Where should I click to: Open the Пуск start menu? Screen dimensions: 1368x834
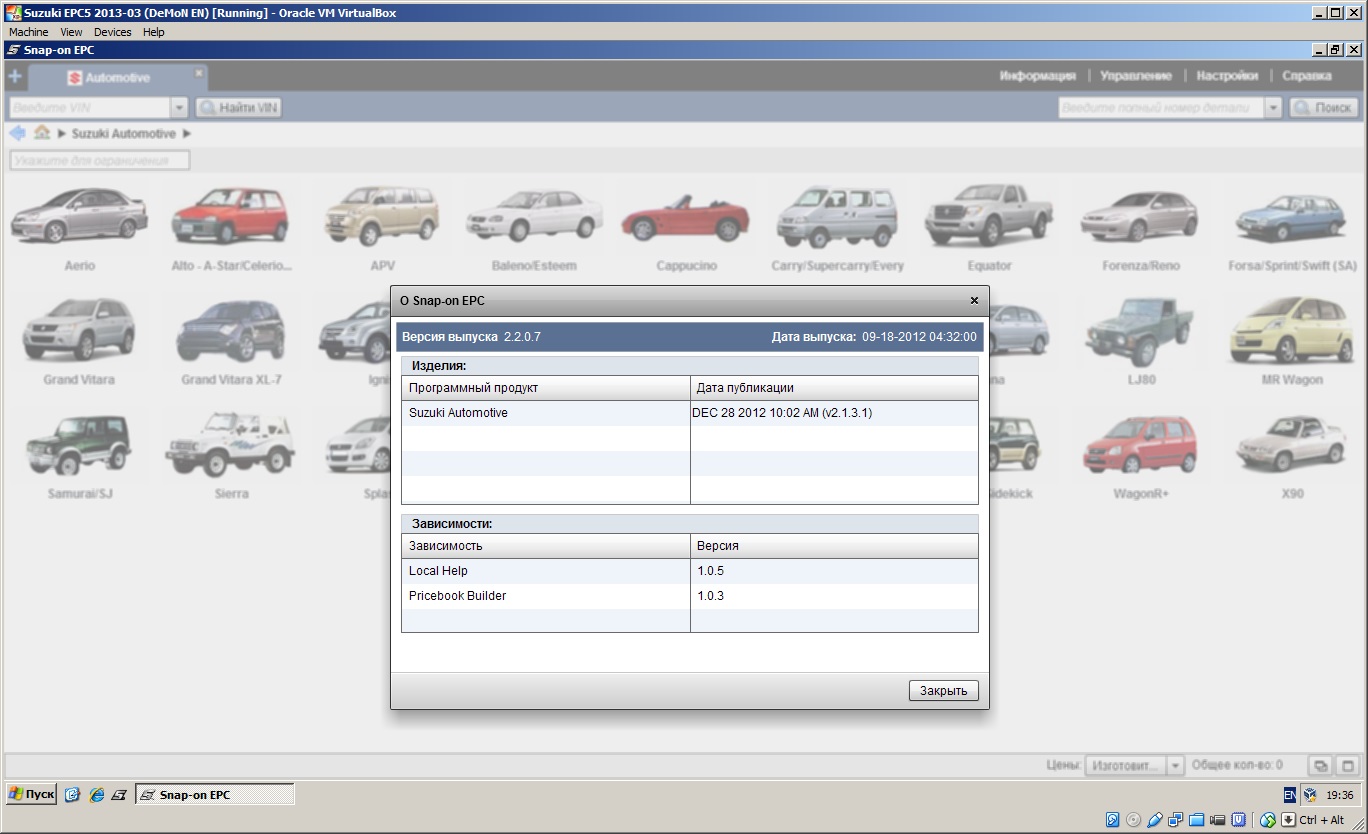[x=31, y=794]
